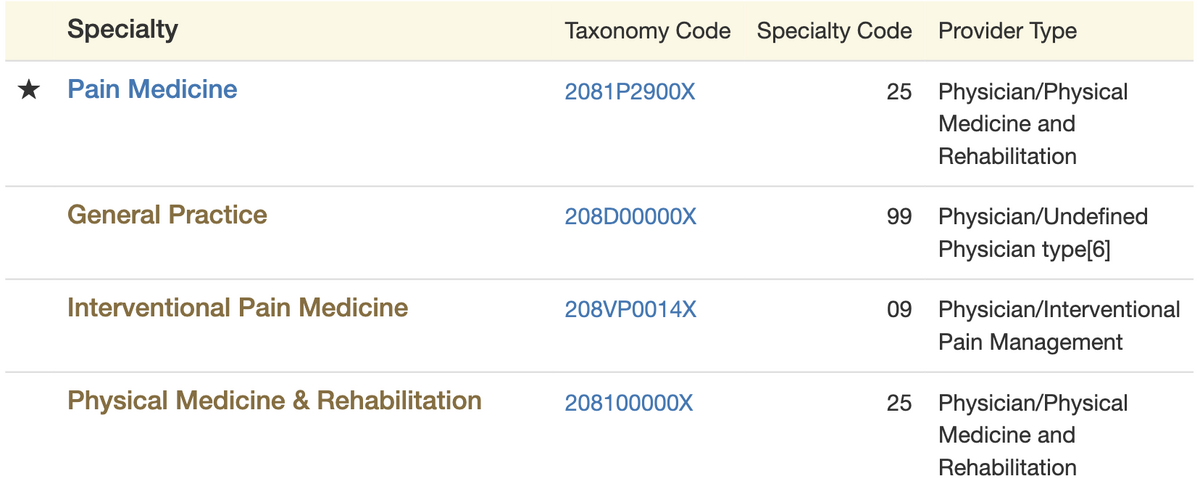
Task: Select specialty code 09 cell
Action: [899, 310]
